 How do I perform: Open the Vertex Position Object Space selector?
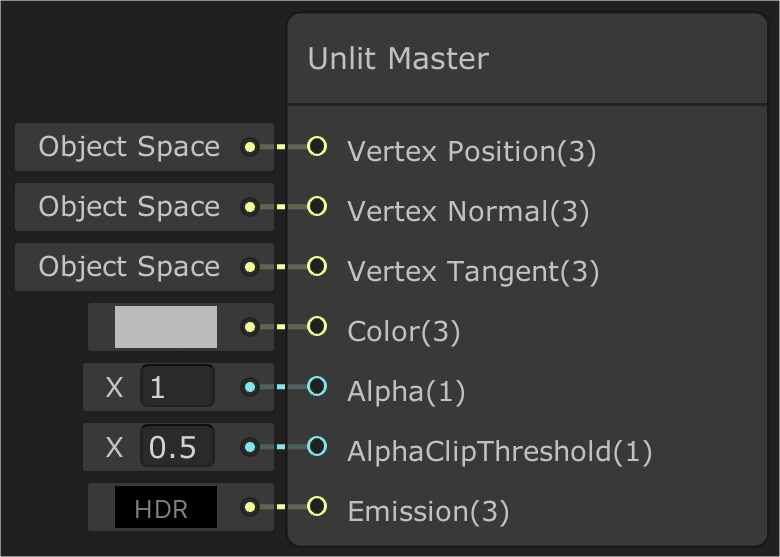pyautogui.click(x=129, y=147)
